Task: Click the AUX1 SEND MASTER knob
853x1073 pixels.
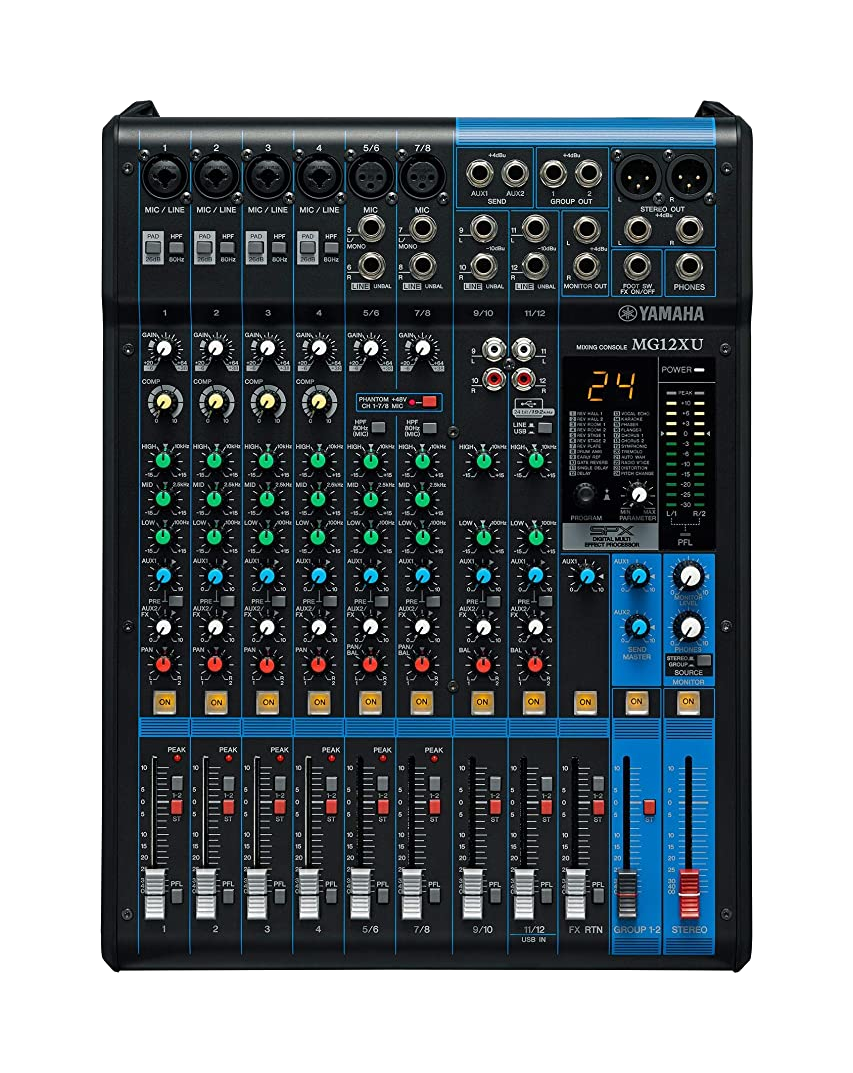Action: click(638, 576)
